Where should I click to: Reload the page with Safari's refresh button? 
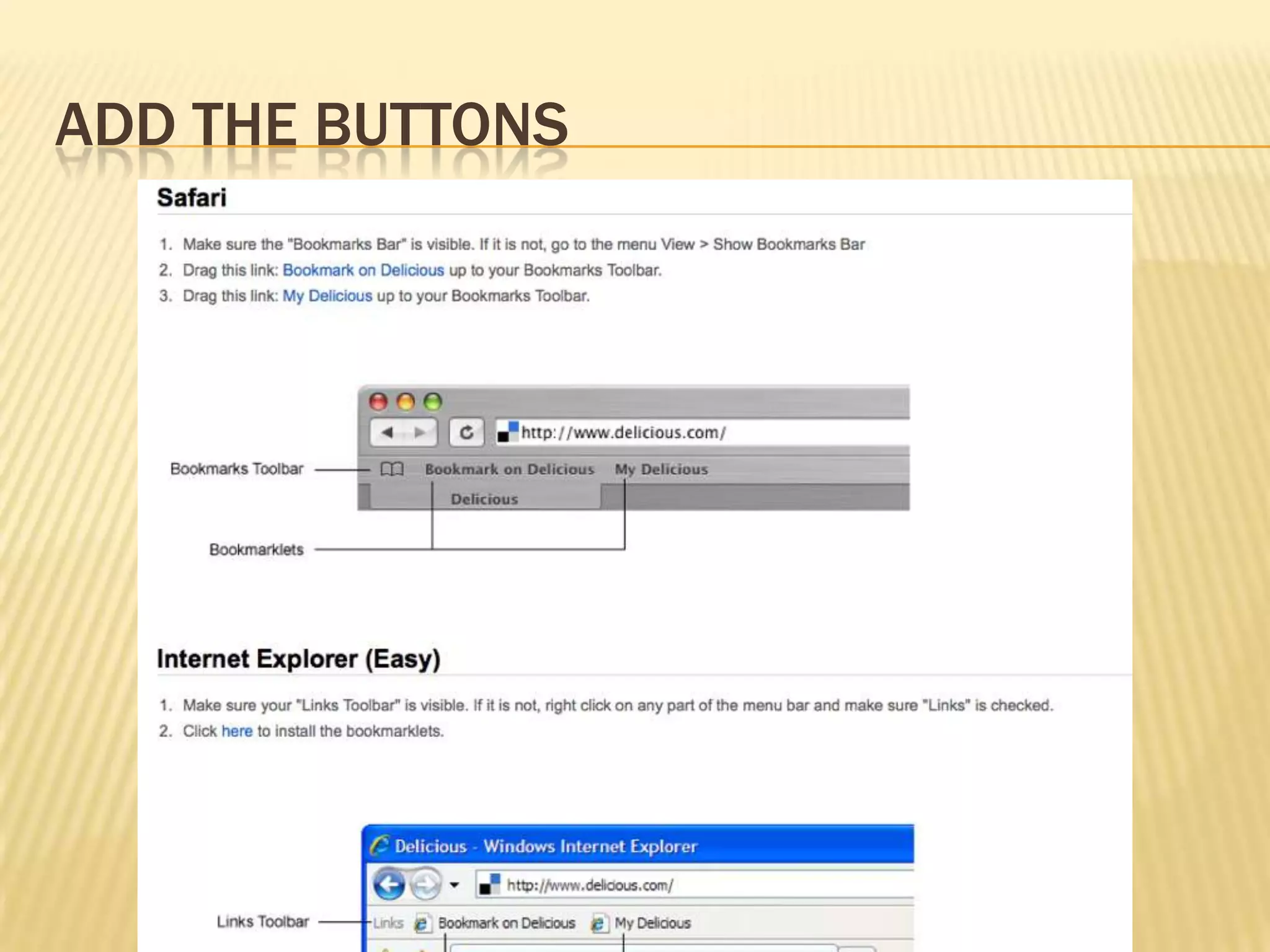click(466, 432)
